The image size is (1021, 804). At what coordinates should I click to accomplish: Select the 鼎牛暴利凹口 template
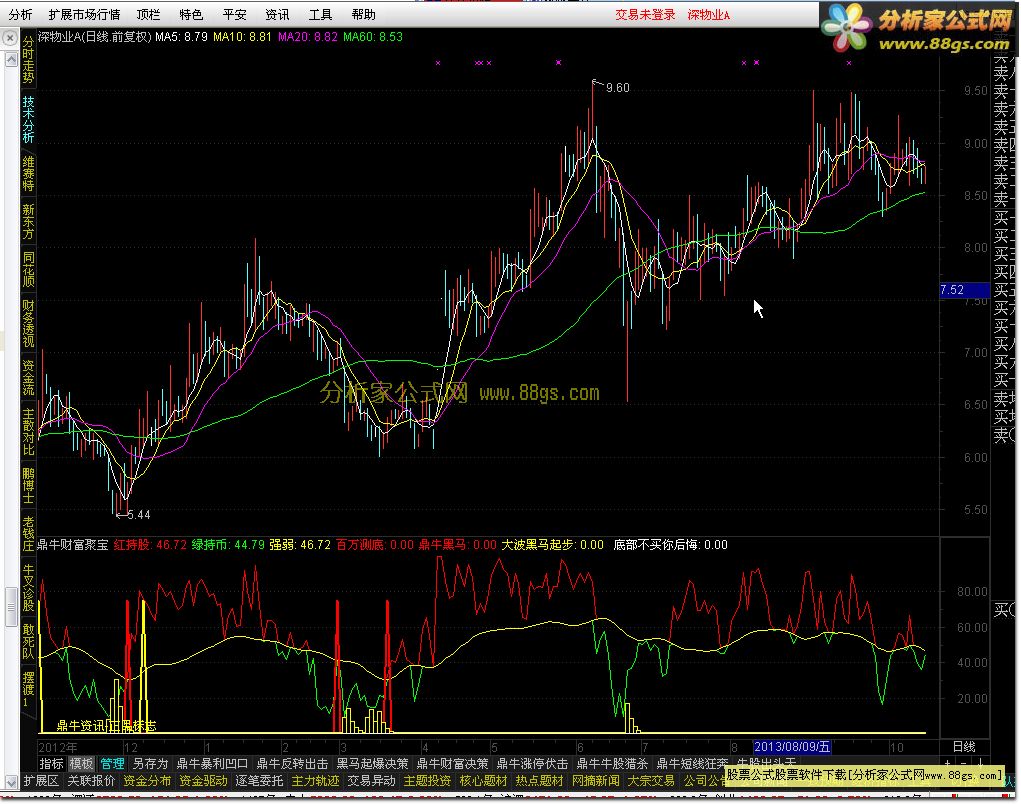coord(212,763)
